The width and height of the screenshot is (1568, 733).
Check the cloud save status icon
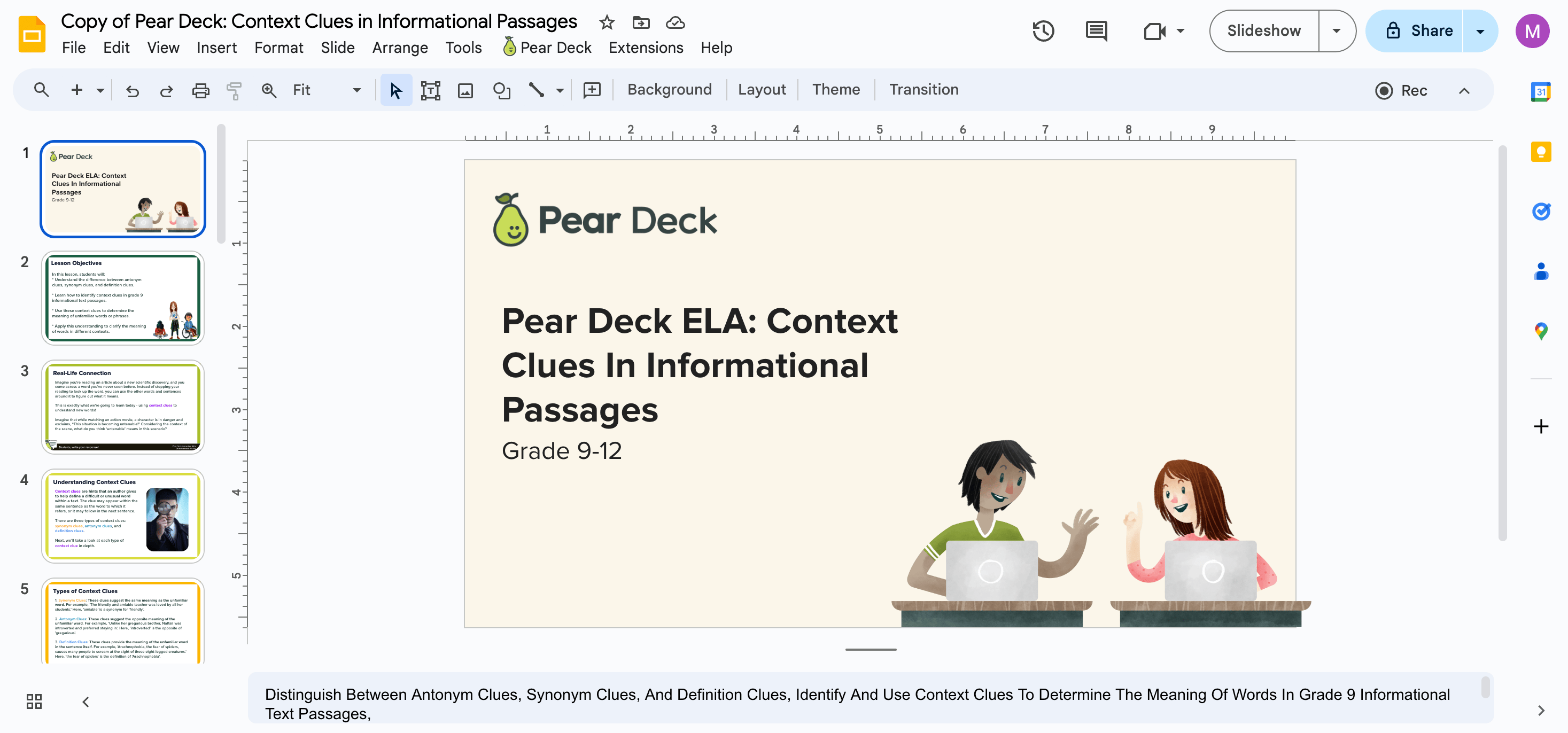coord(675,22)
